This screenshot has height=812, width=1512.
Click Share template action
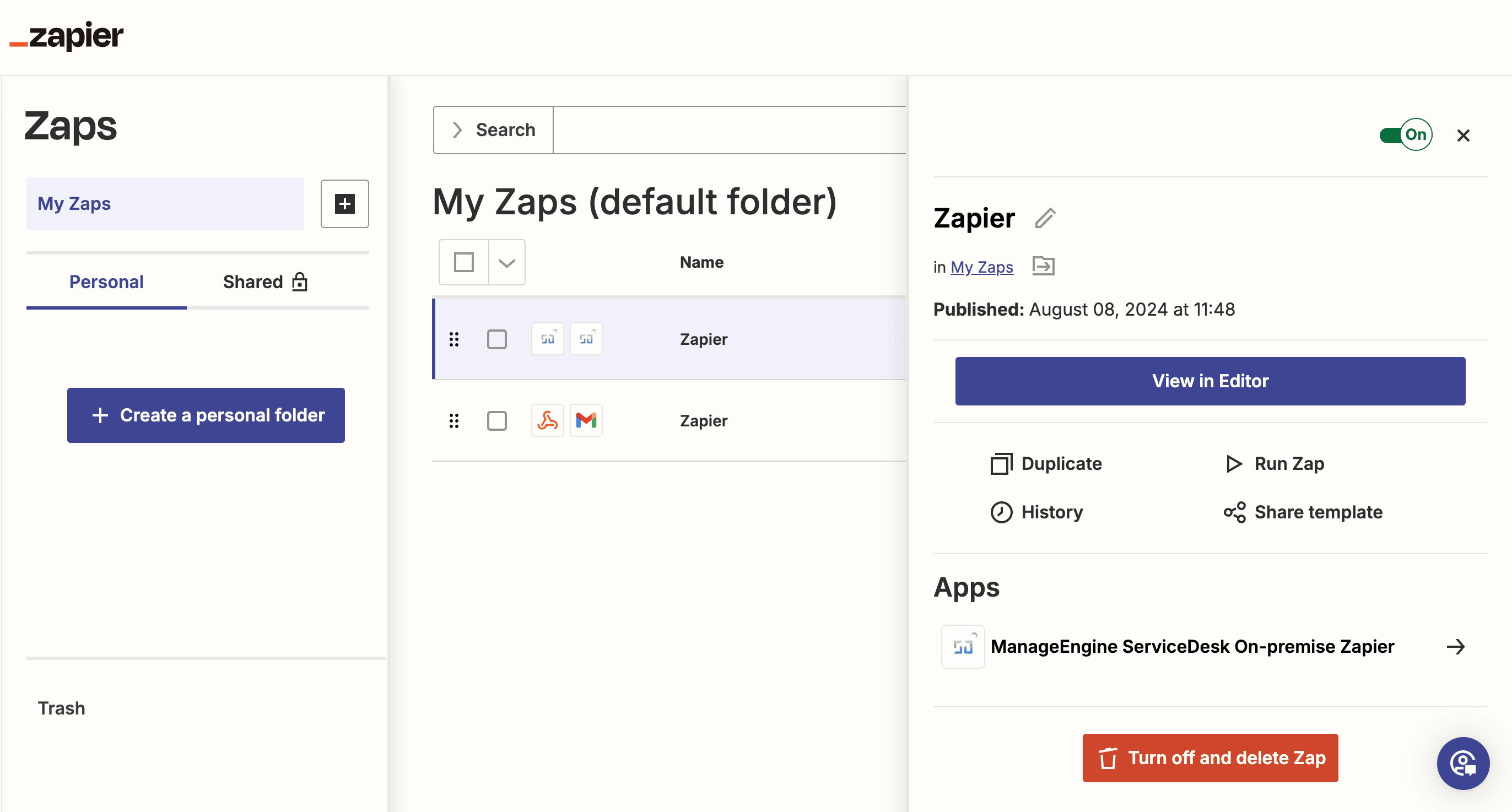[x=1303, y=512]
